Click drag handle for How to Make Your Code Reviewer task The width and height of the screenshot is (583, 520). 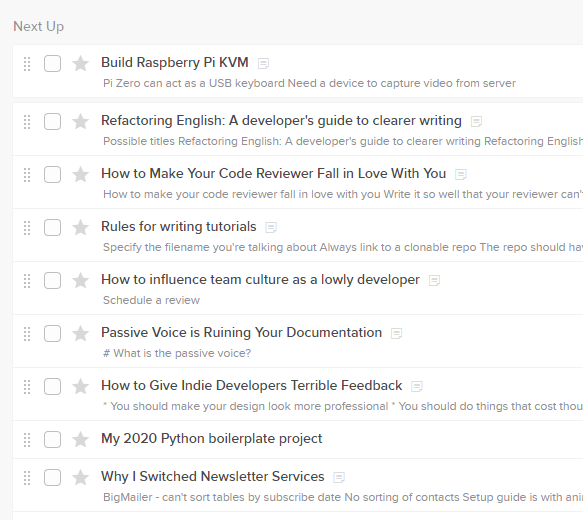tap(27, 175)
